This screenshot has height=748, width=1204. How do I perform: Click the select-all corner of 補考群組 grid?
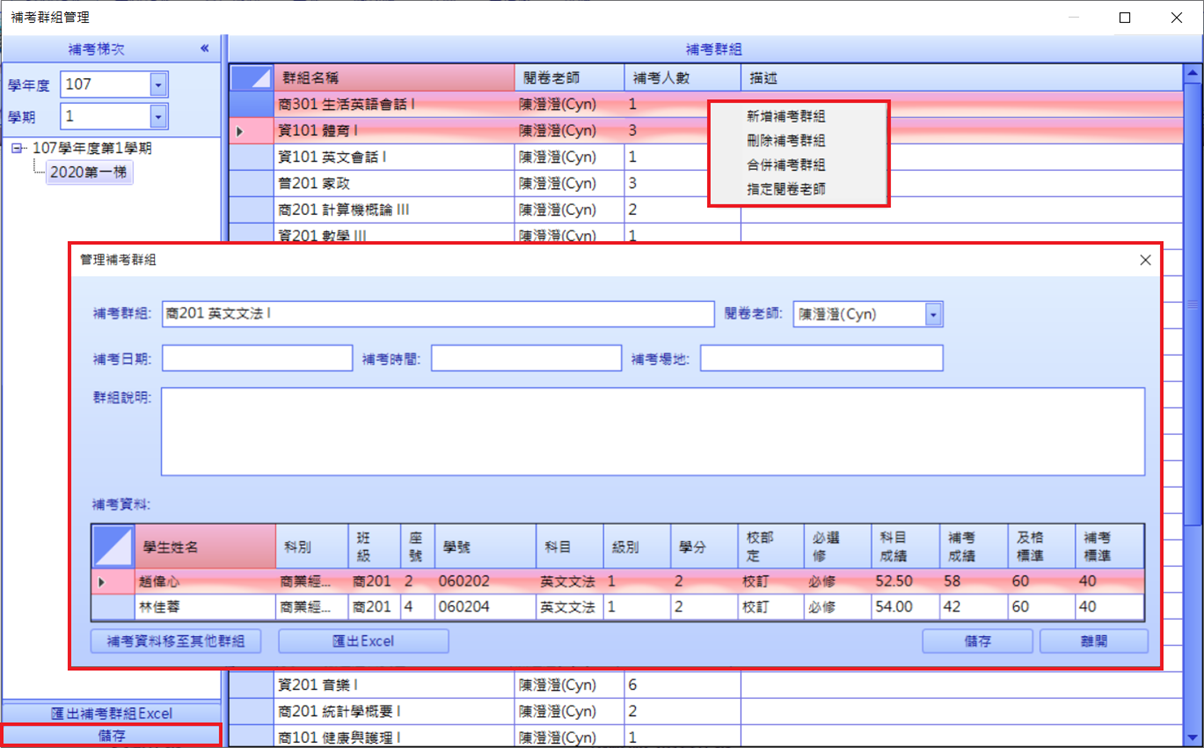[x=251, y=78]
